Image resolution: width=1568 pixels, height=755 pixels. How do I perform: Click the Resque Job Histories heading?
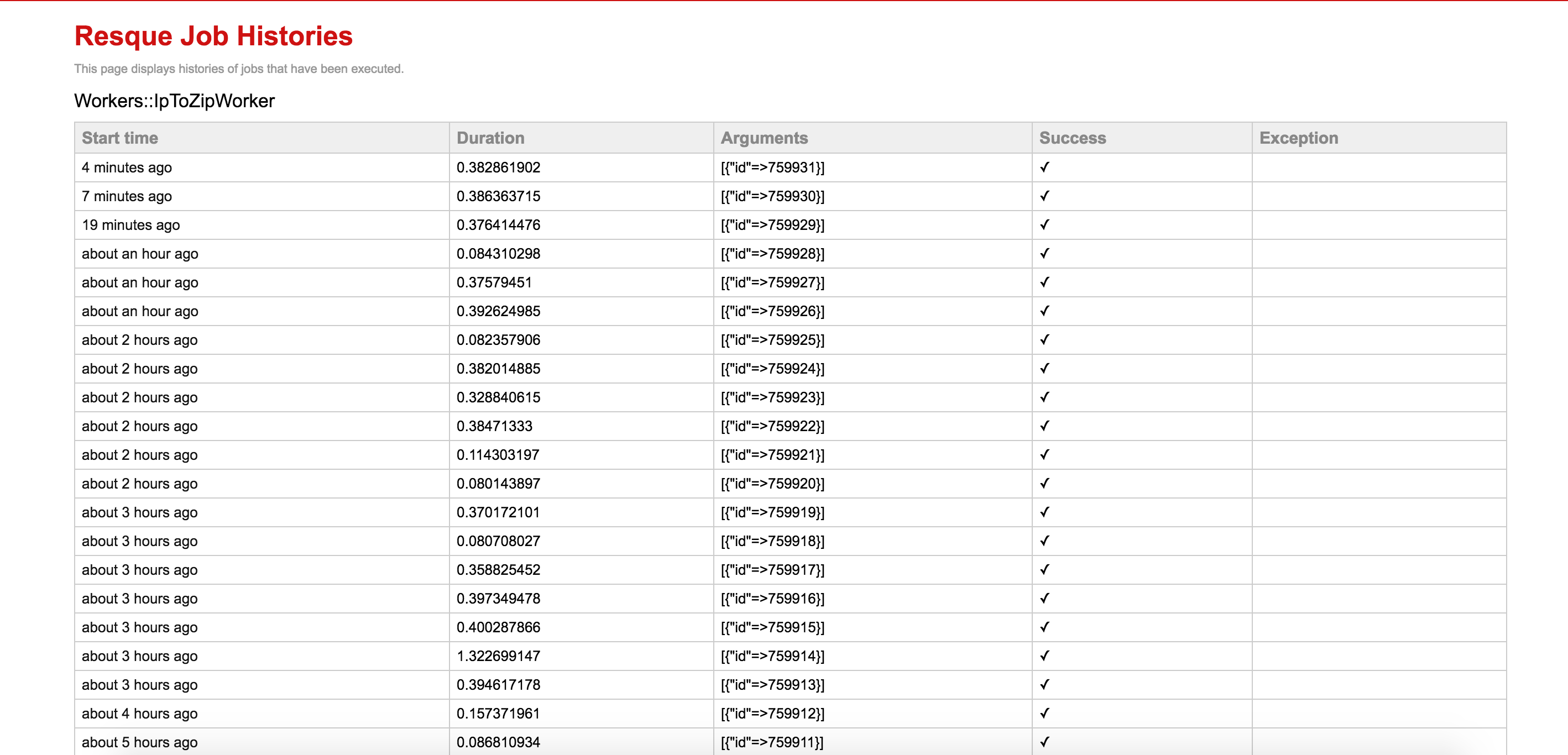213,36
